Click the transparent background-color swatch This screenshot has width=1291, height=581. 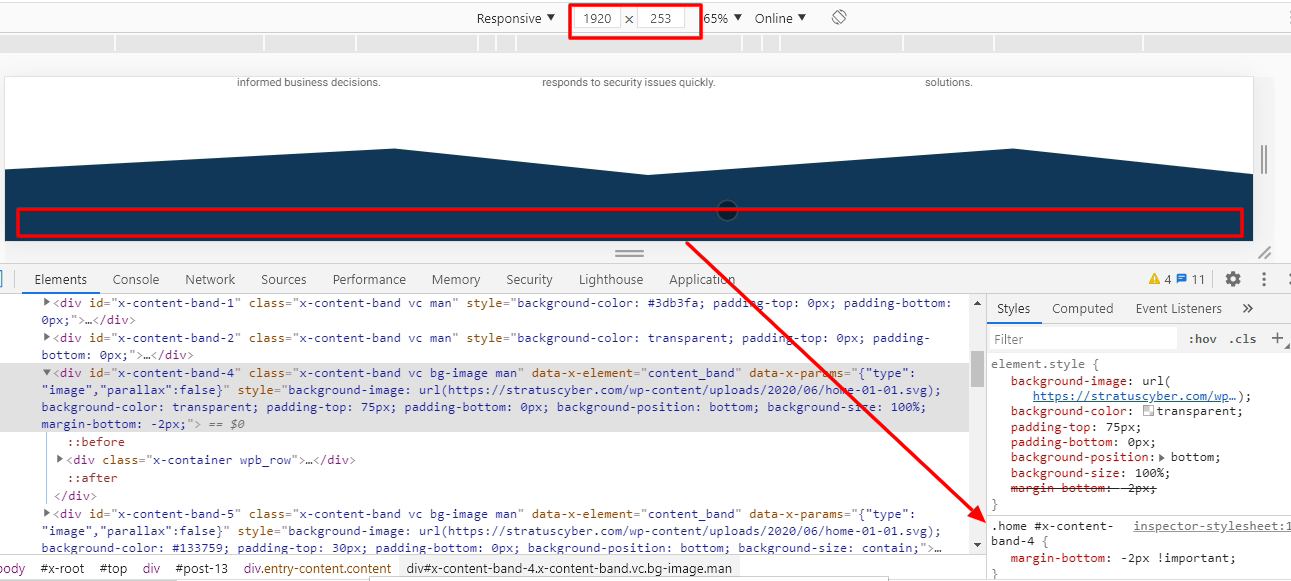[1148, 411]
